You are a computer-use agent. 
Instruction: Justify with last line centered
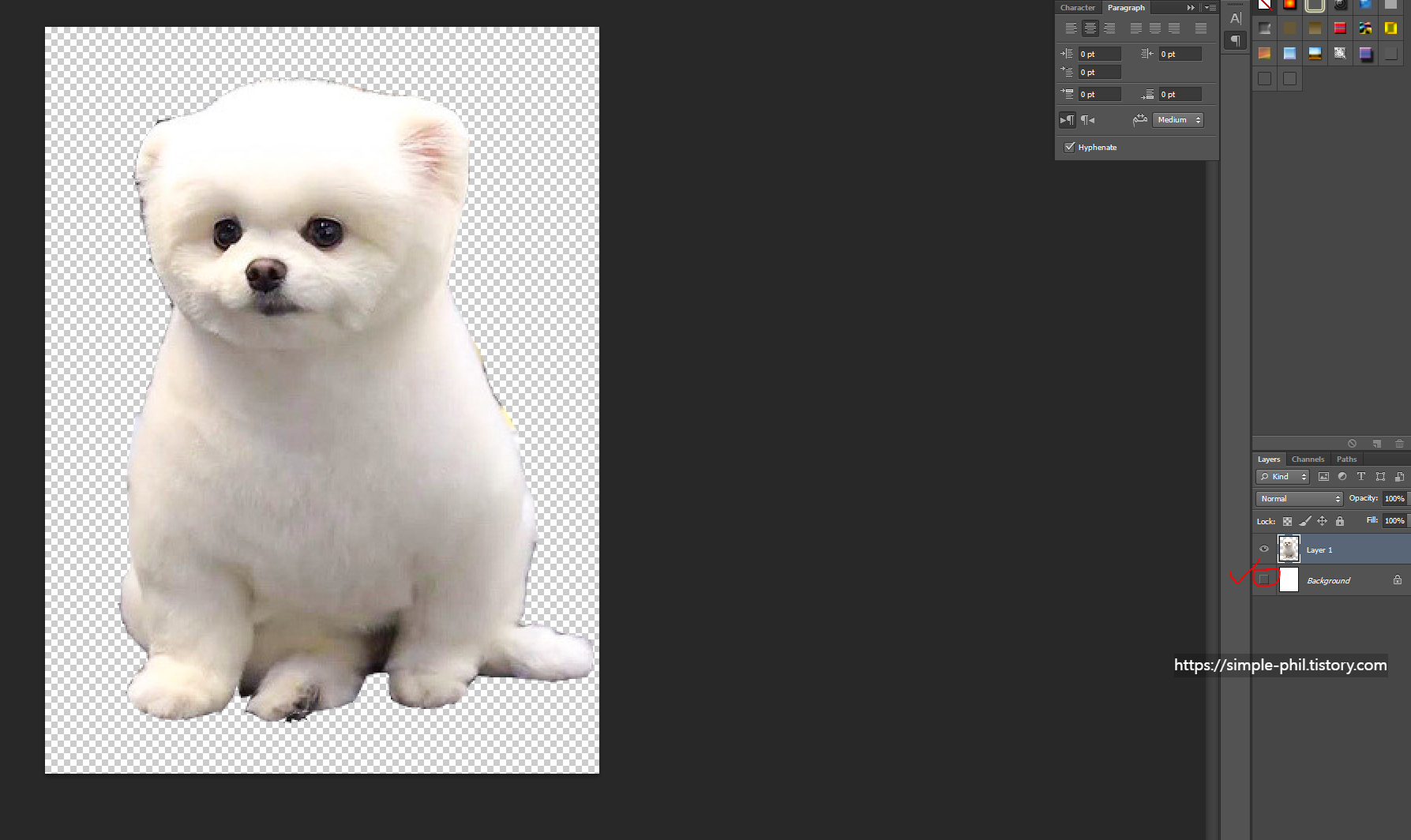click(1155, 28)
